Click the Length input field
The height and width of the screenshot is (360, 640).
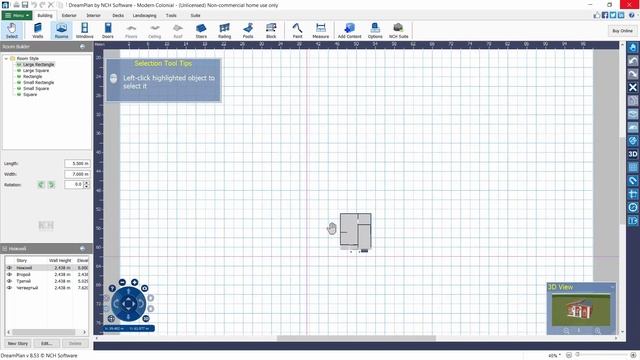pyautogui.click(x=77, y=163)
